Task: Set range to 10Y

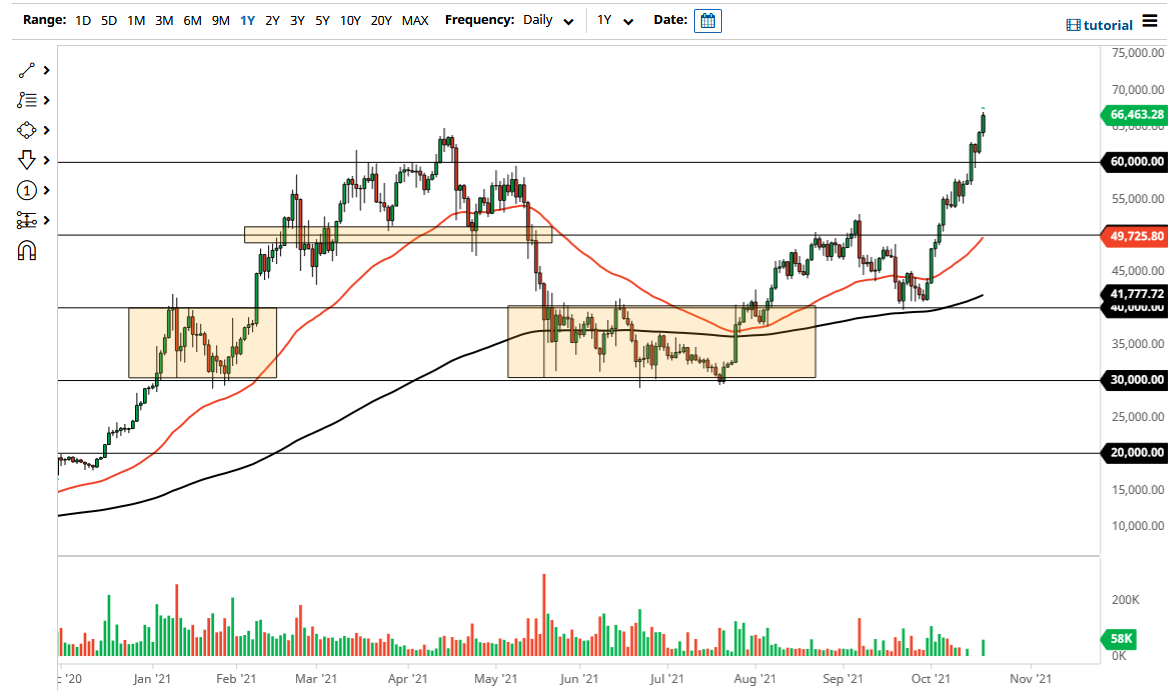Action: coord(351,21)
